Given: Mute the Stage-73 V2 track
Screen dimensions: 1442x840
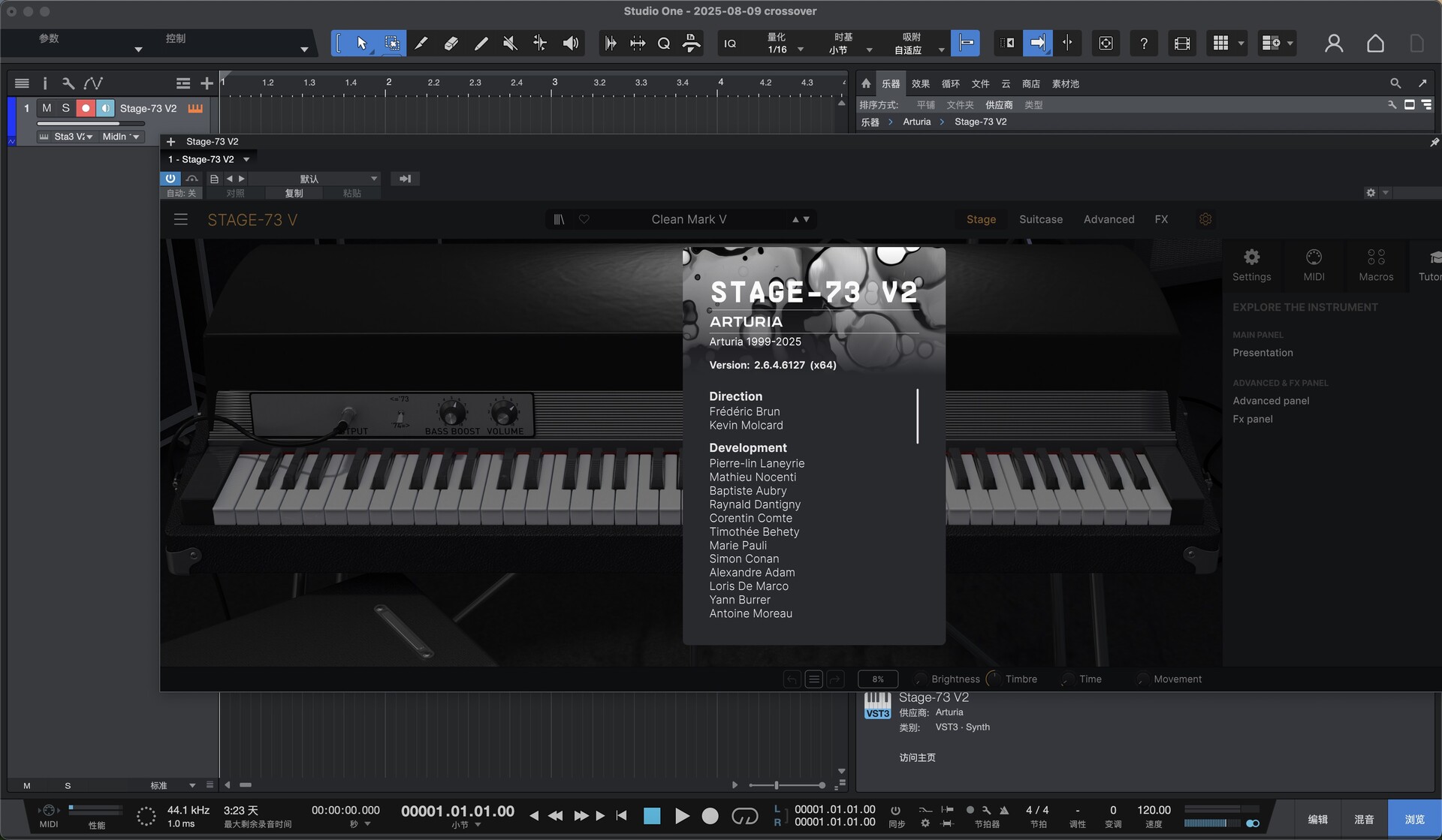Looking at the screenshot, I should coord(47,108).
